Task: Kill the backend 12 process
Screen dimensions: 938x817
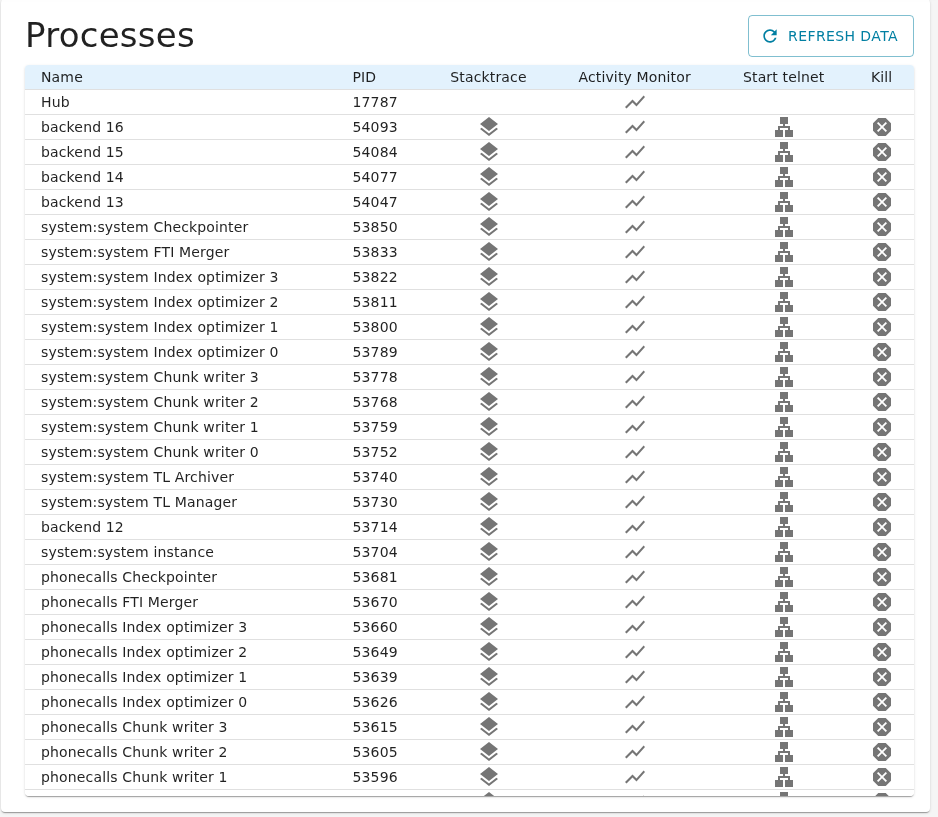Action: 882,527
